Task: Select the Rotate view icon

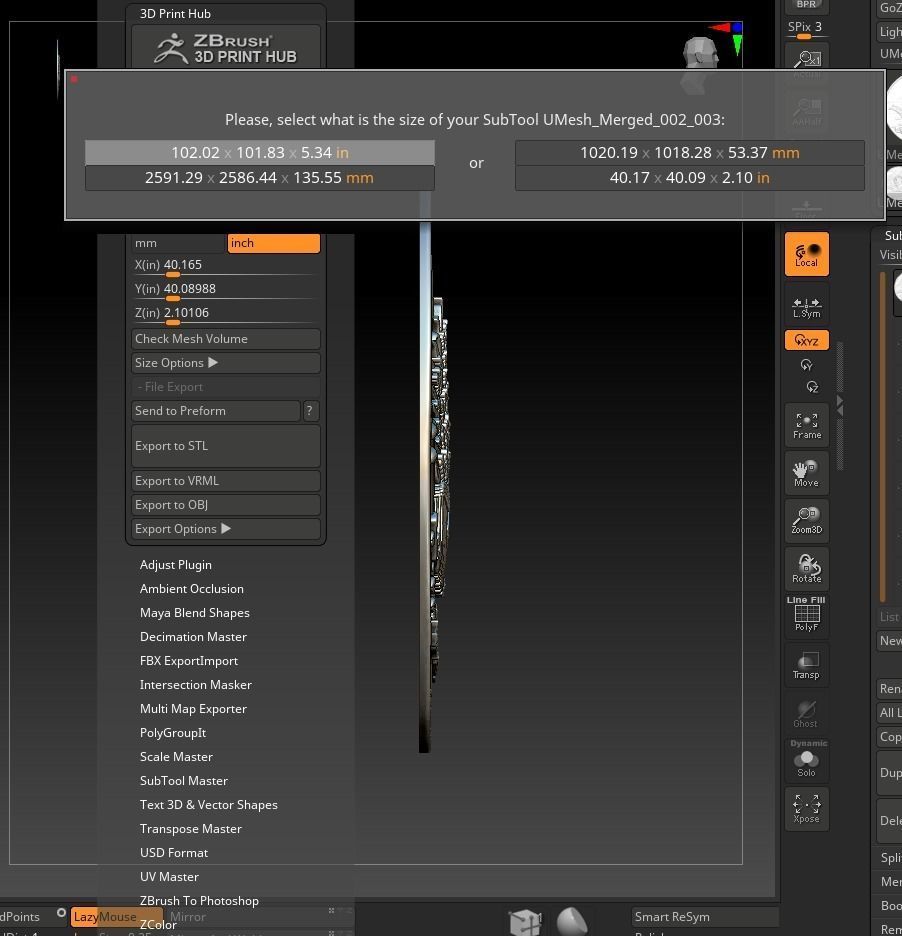Action: click(x=806, y=569)
